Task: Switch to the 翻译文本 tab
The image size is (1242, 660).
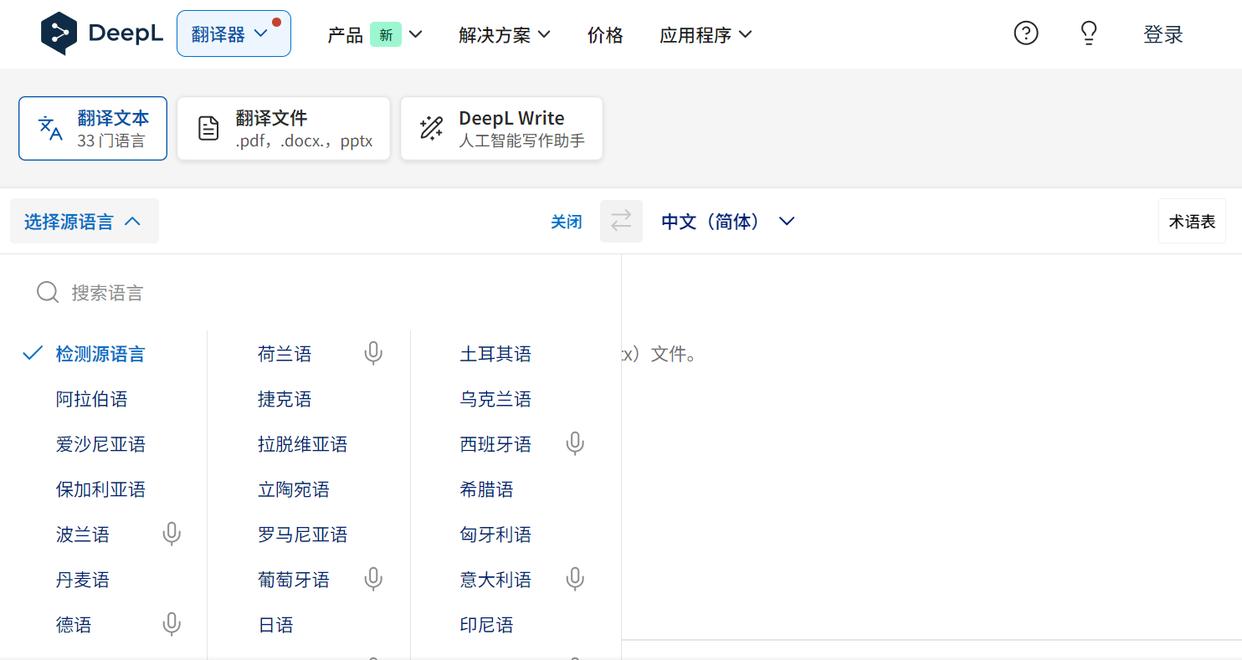Action: click(x=93, y=128)
